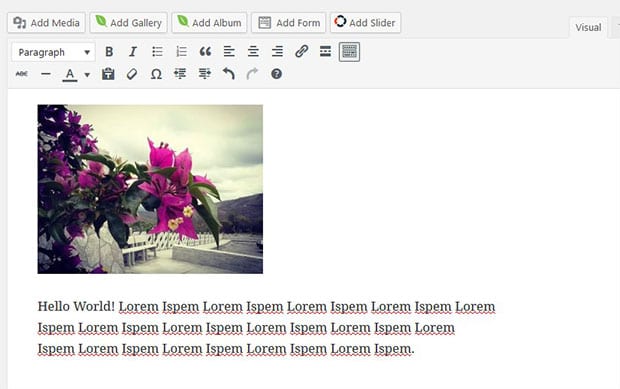Toggle strikethrough formatting

[x=22, y=74]
